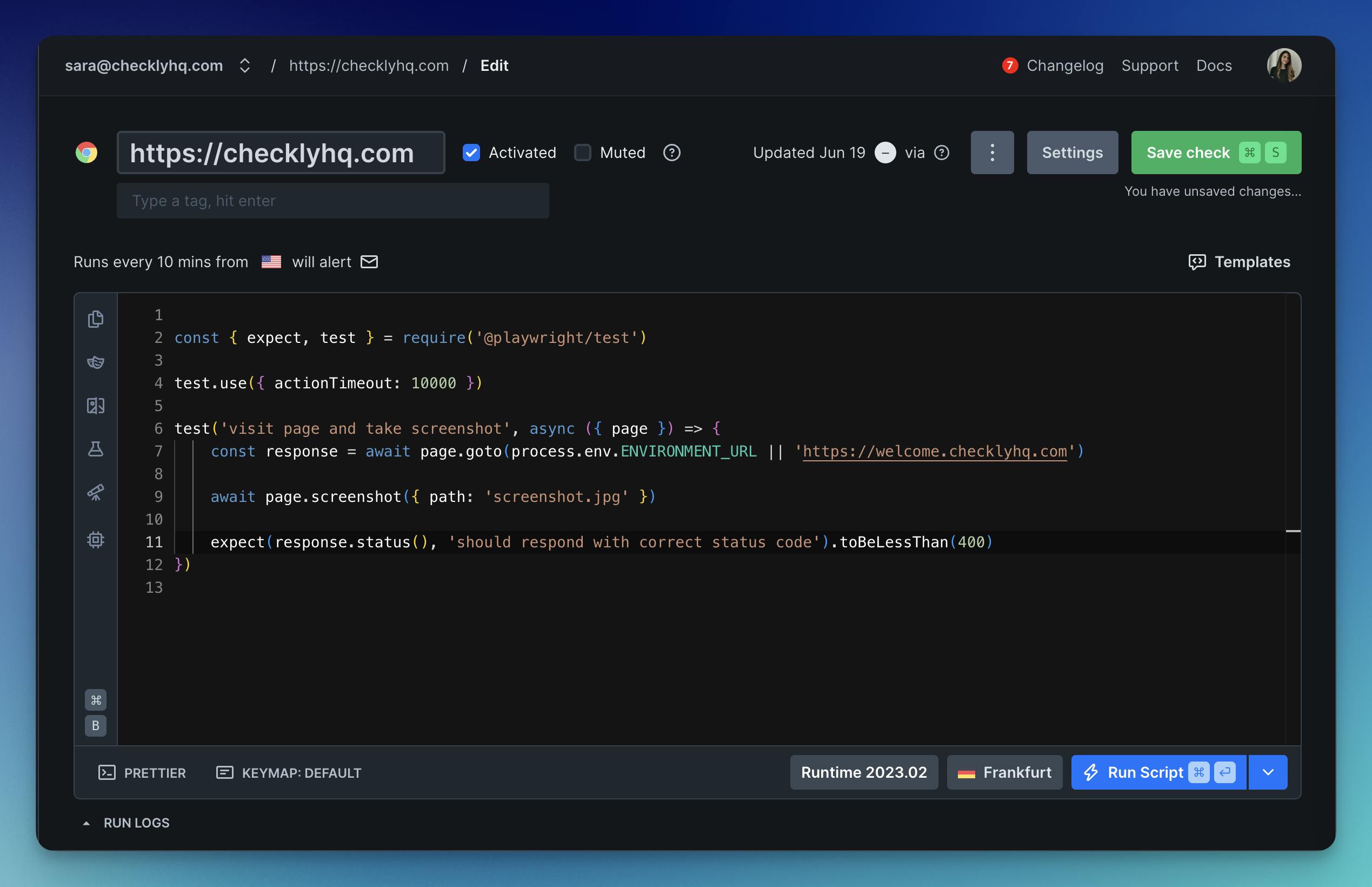Click the help icon next to via
Image resolution: width=1372 pixels, height=887 pixels.
click(942, 153)
